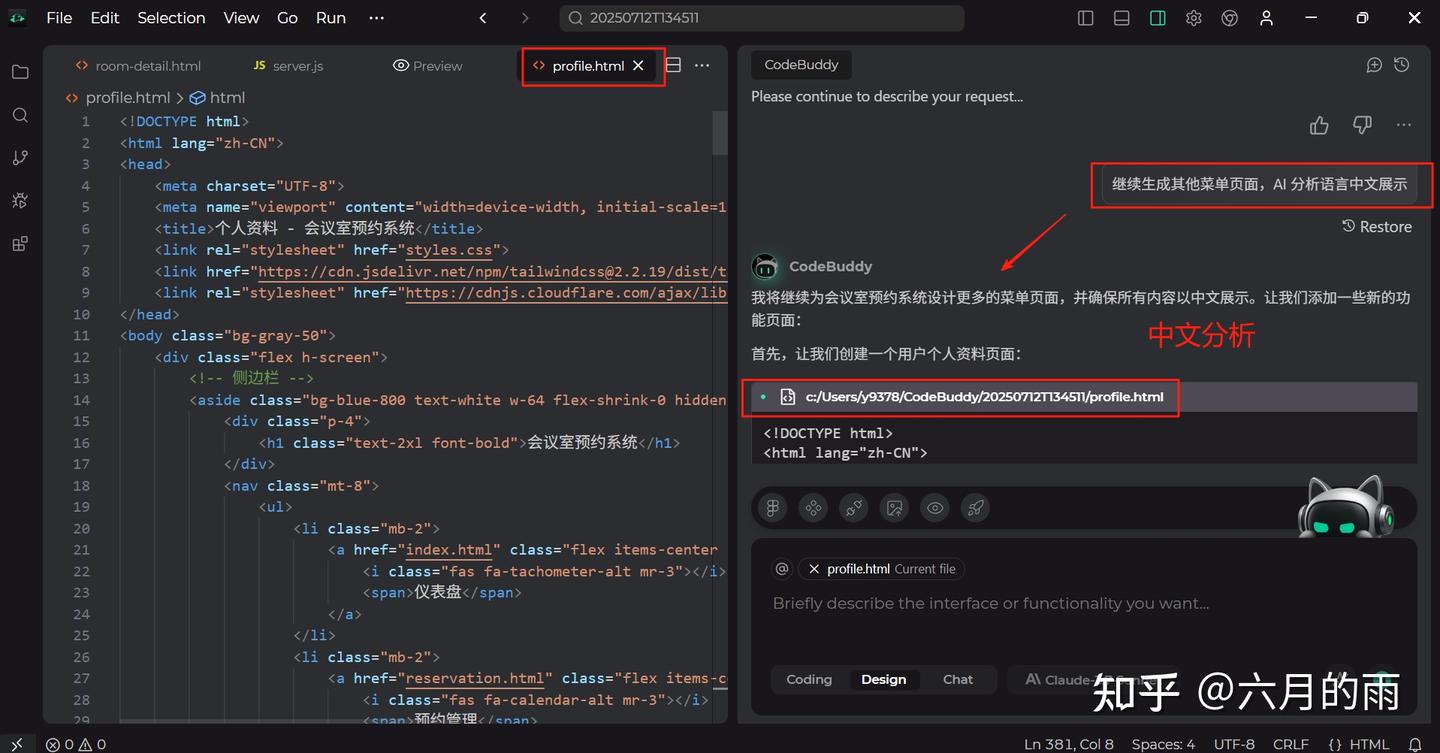Image resolution: width=1440 pixels, height=753 pixels.
Task: Switch chat mode to Coding
Action: coord(809,680)
